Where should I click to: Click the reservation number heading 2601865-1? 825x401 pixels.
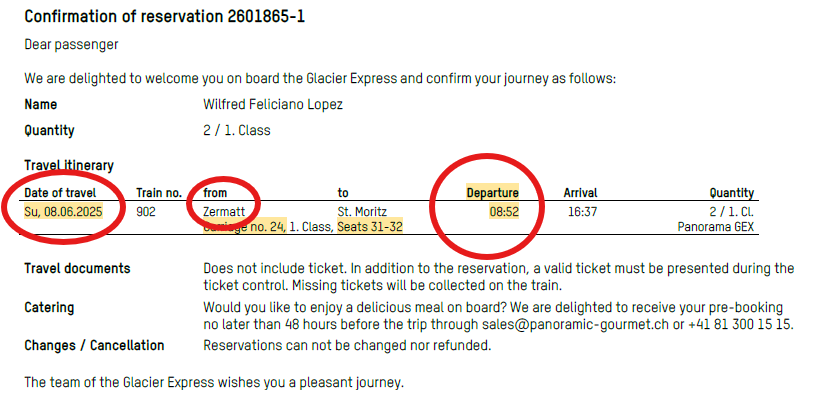click(266, 16)
